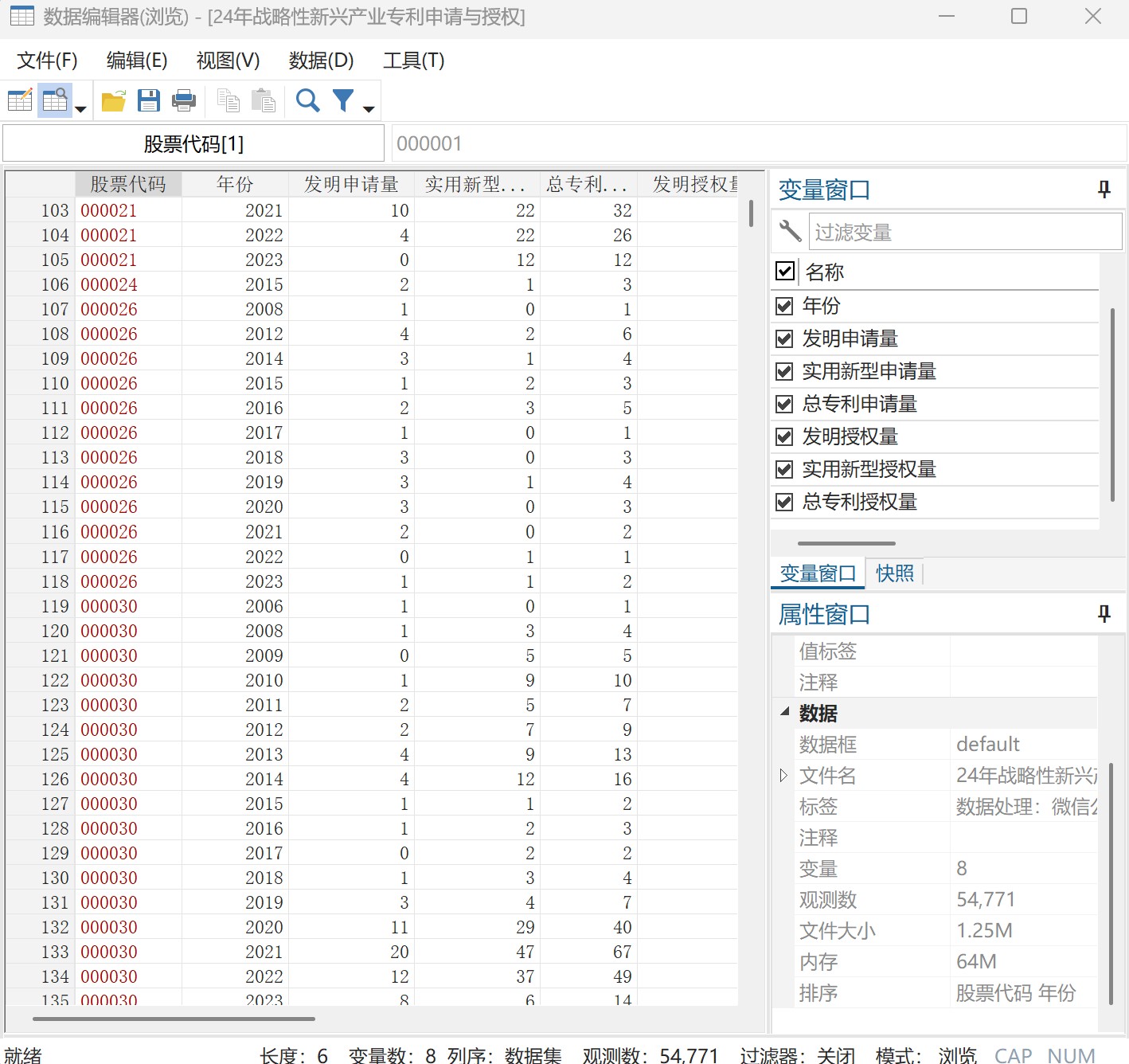
Task: Toggle the 发明申请量 variable checkbox
Action: [x=784, y=338]
